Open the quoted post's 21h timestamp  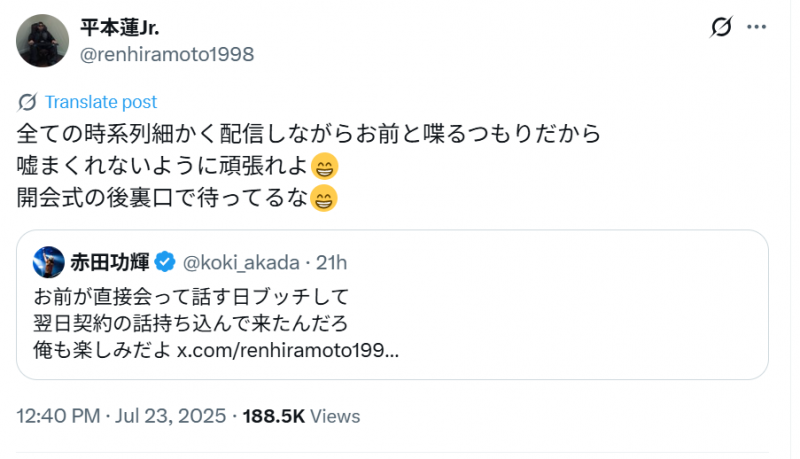coord(331,263)
